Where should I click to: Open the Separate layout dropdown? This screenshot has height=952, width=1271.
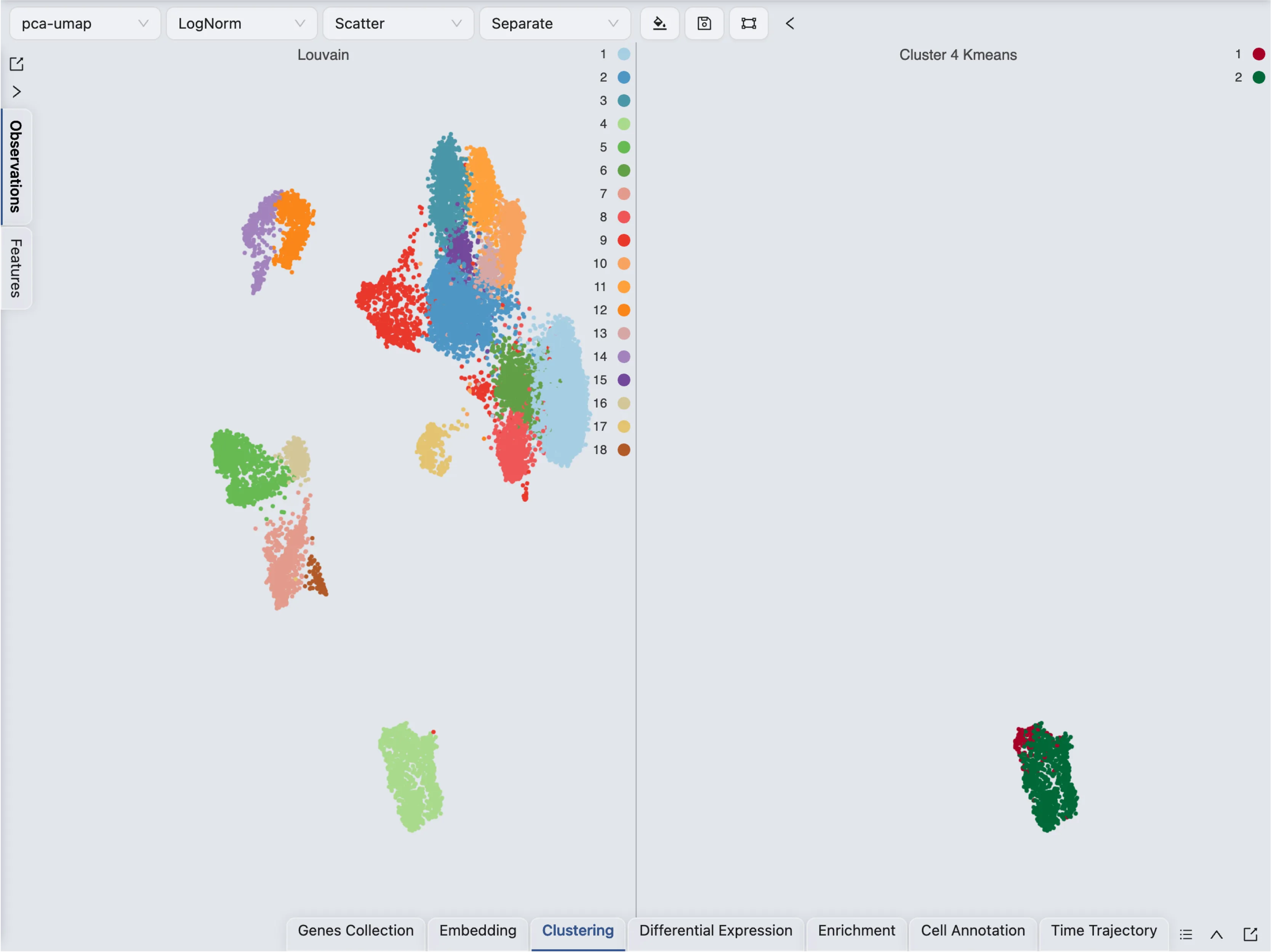pos(554,24)
